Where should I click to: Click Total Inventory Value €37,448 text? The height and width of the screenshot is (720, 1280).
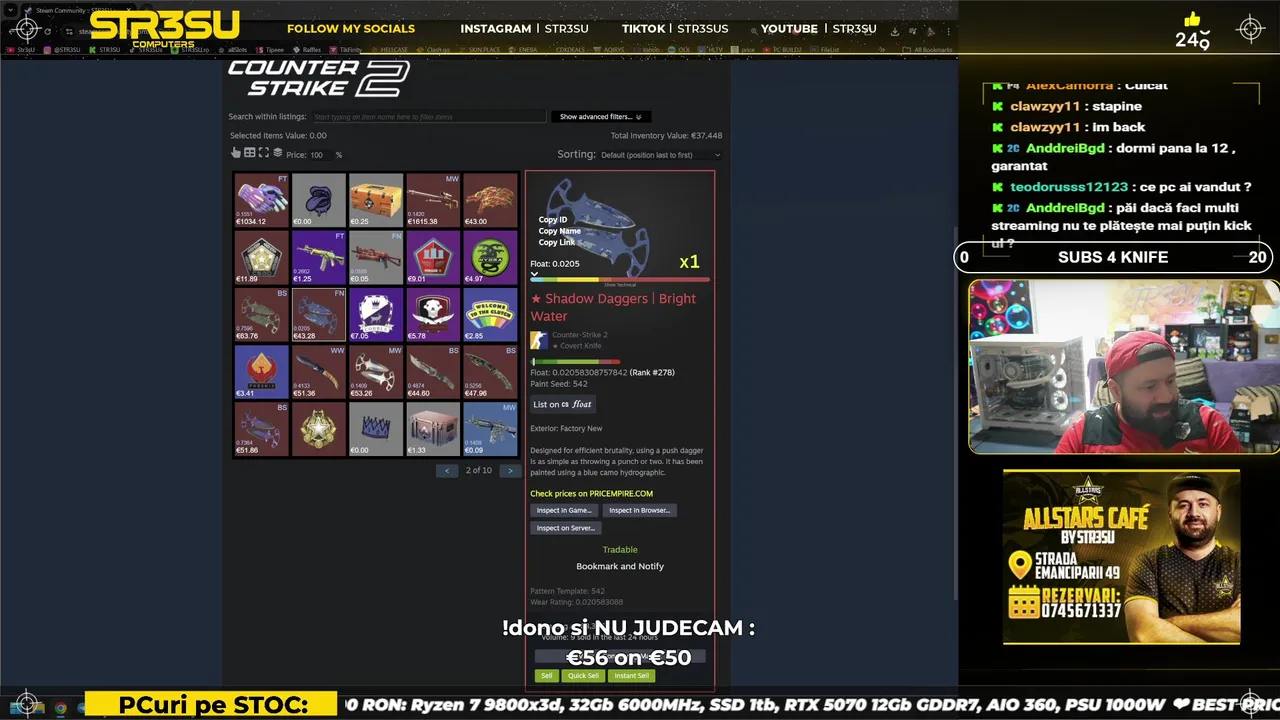(x=666, y=136)
